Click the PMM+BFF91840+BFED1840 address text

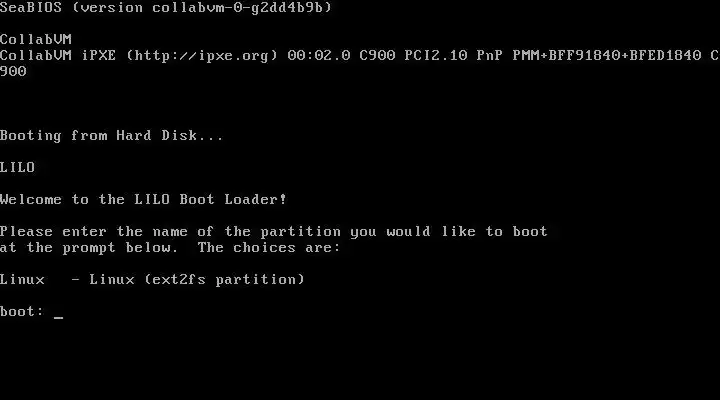(x=607, y=56)
